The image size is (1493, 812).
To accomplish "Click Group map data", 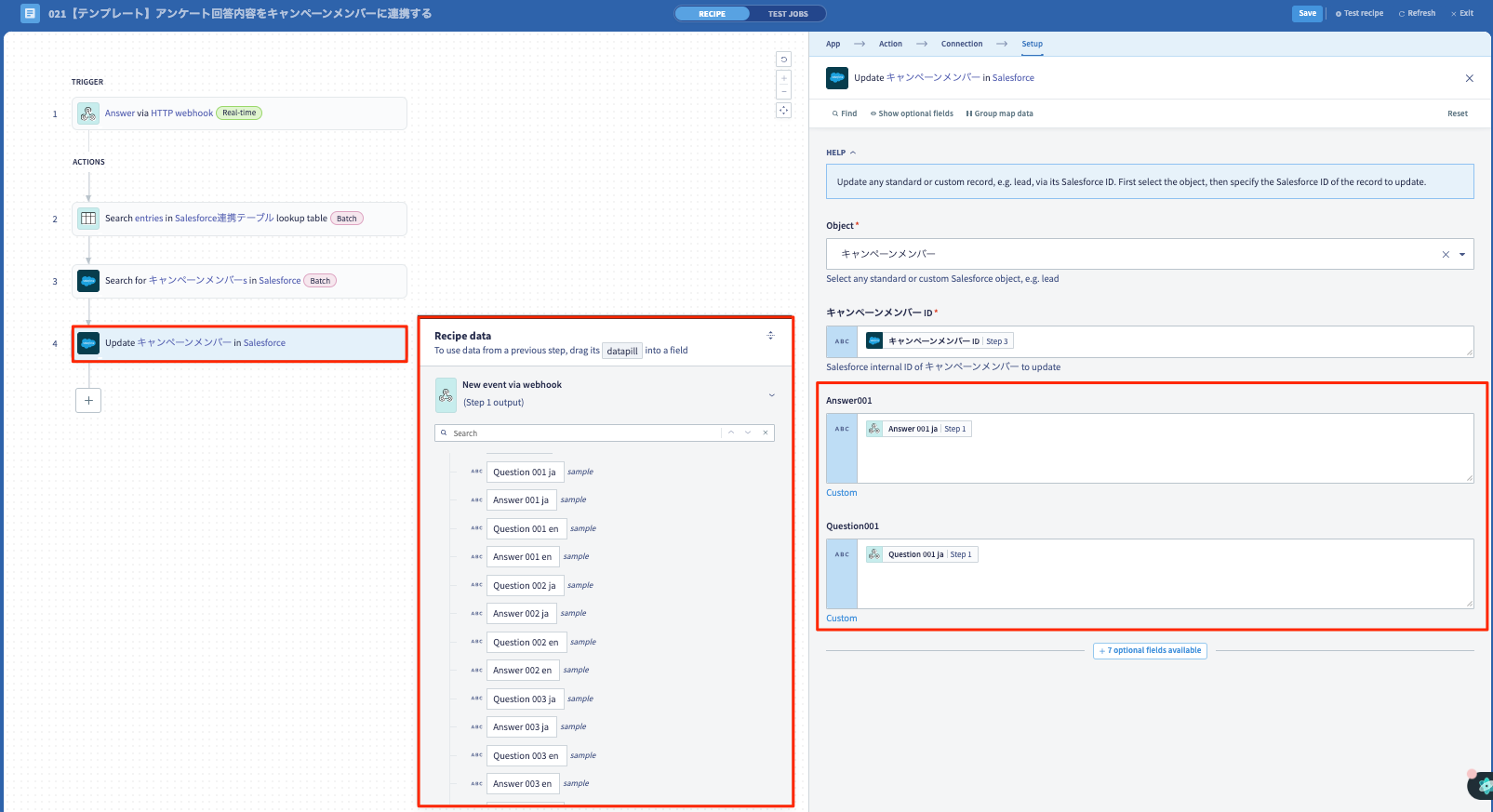I will pyautogui.click(x=1000, y=113).
